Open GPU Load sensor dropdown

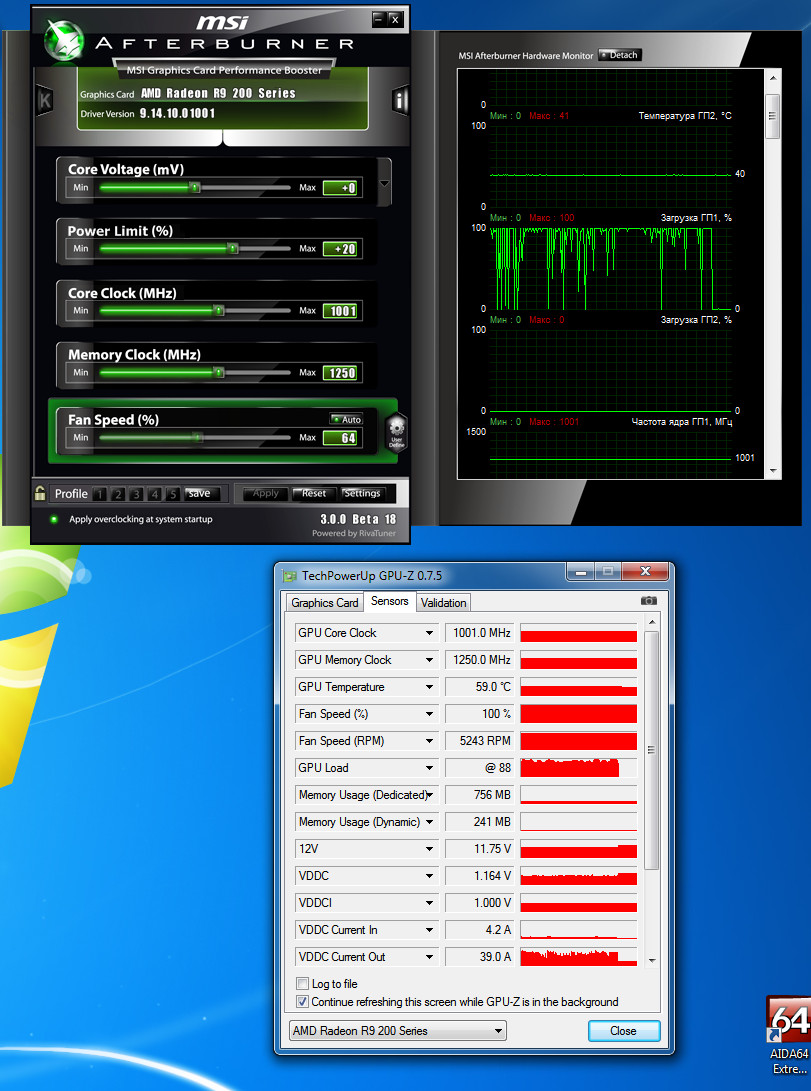(x=429, y=767)
